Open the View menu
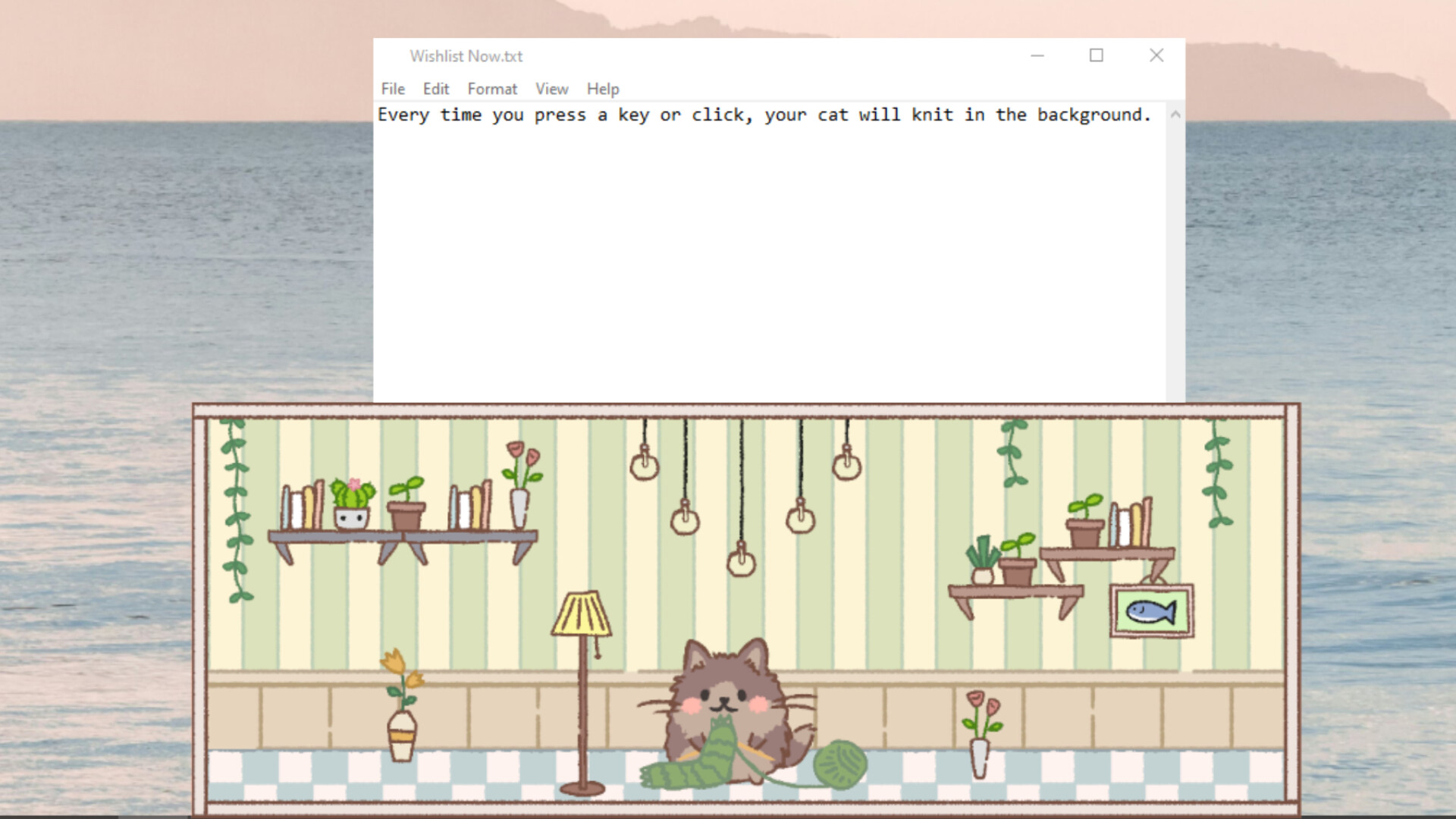1456x819 pixels. pyautogui.click(x=552, y=89)
